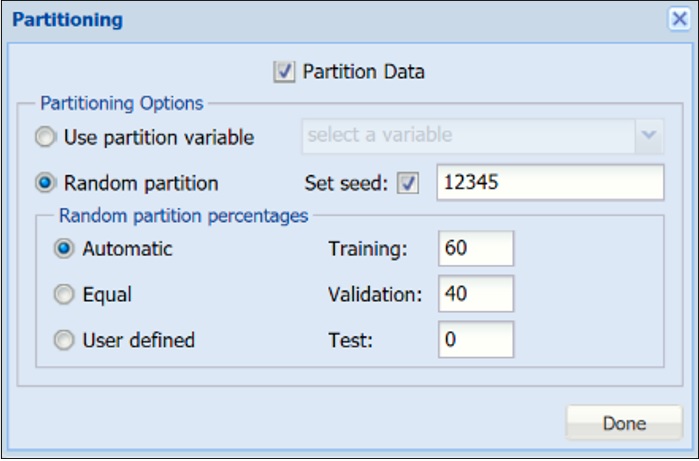Screen dimensions: 699x461
Task: Enable User defined percentages
Action: [x=65, y=341]
